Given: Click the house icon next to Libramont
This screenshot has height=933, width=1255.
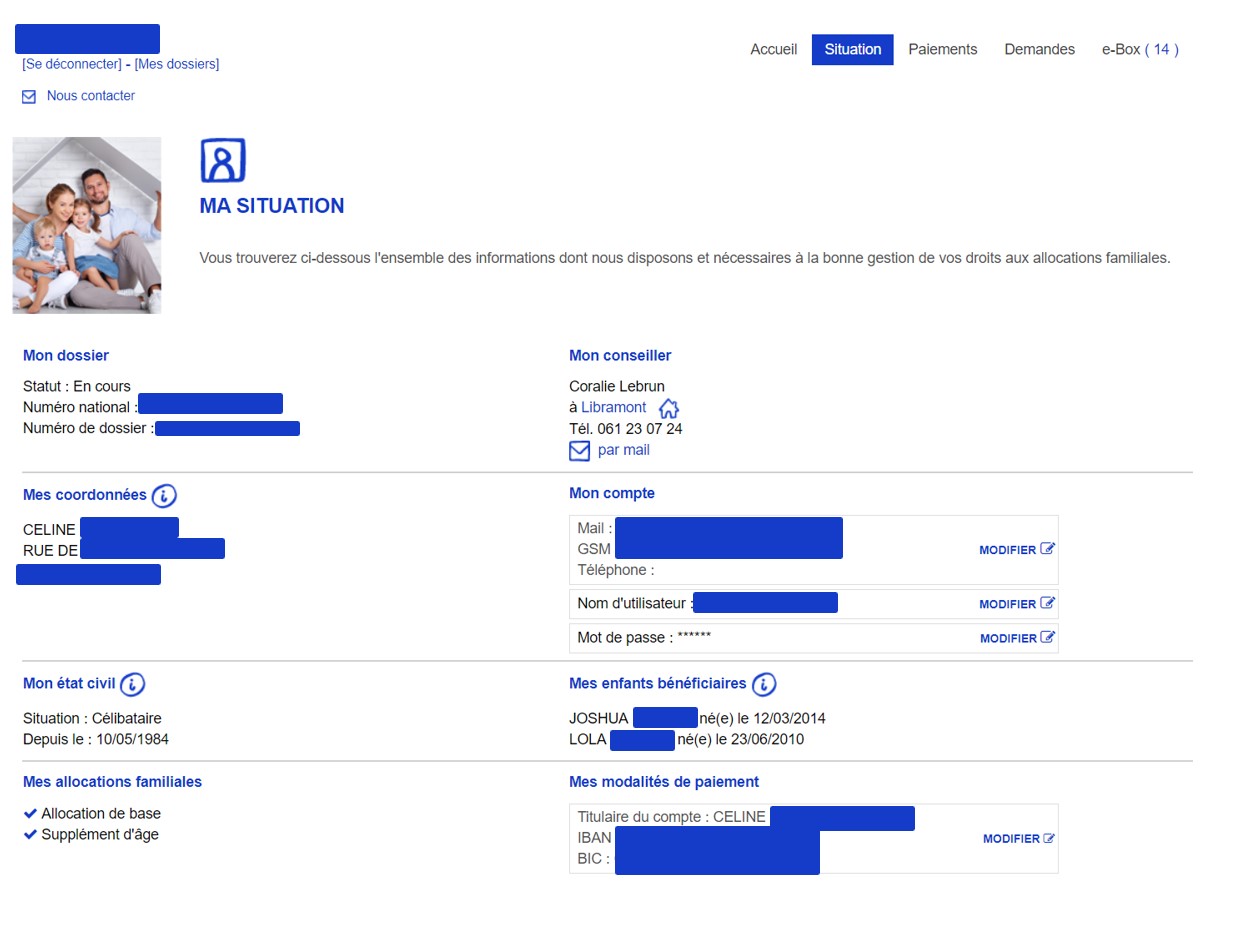Looking at the screenshot, I should [669, 409].
